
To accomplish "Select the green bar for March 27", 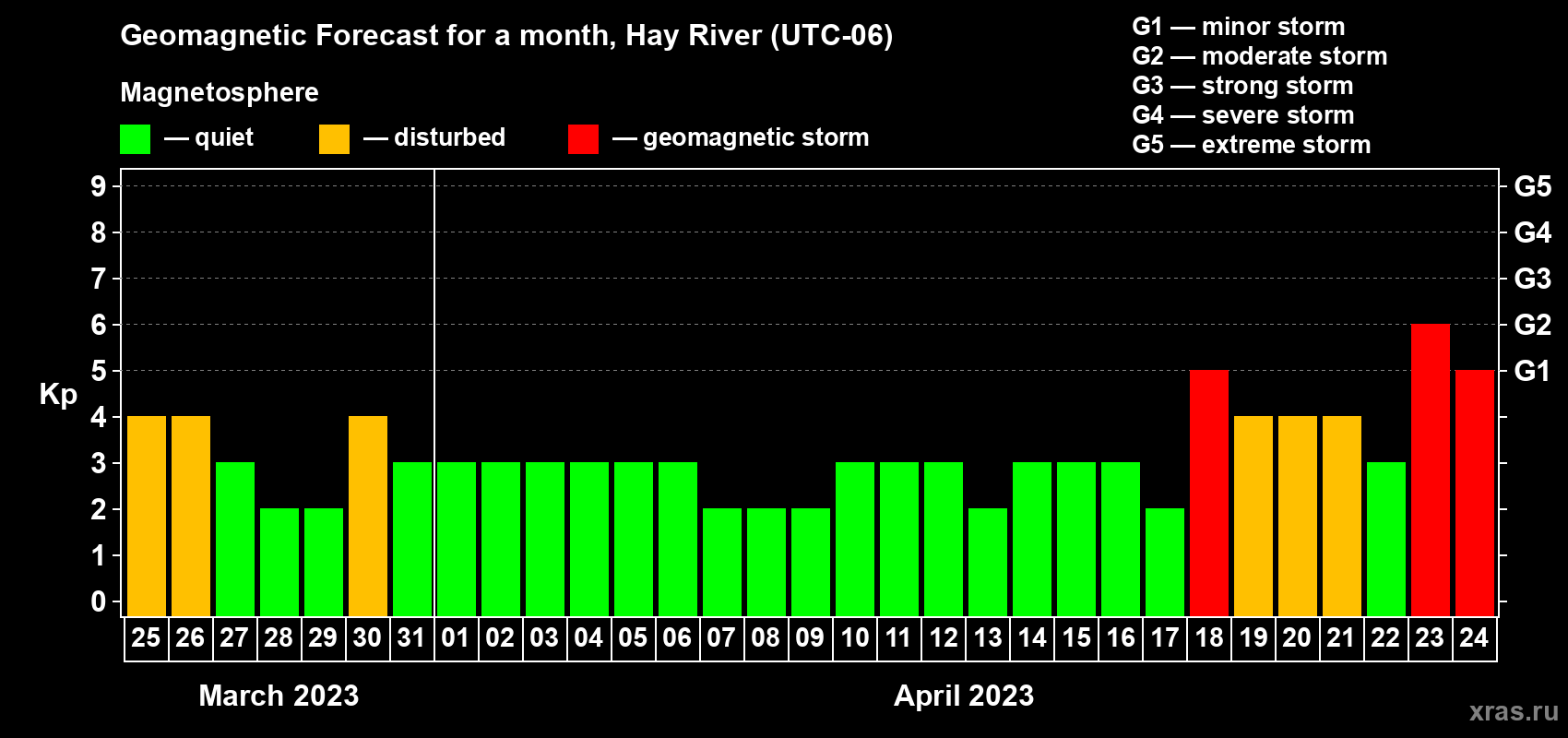I will tap(235, 539).
